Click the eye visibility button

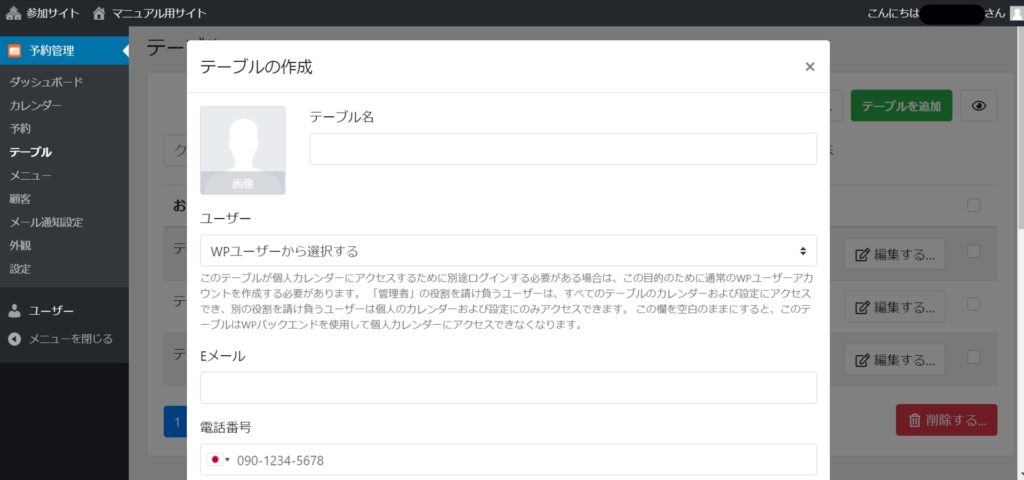click(979, 106)
